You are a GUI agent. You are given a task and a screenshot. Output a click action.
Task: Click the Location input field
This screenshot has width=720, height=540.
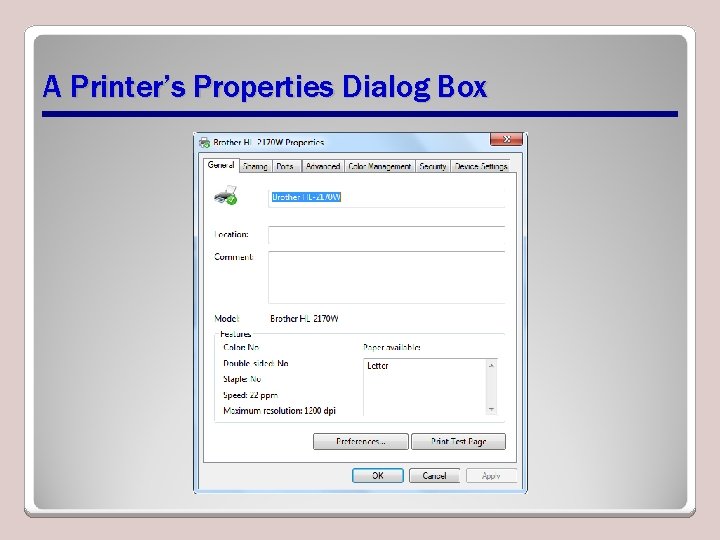(x=386, y=235)
